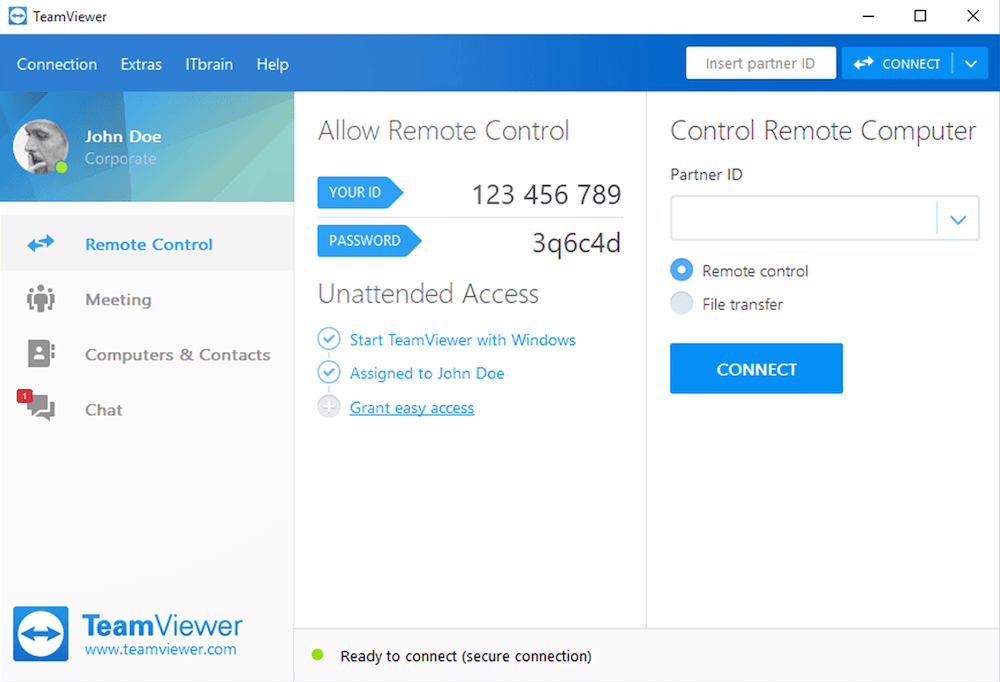Choose the File transfer radio option
The image size is (1000, 682).
click(x=682, y=304)
